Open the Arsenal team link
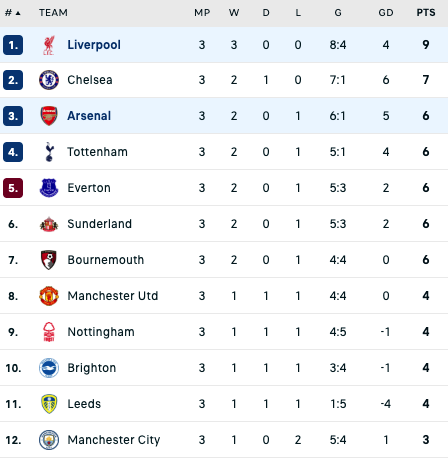Screen dimensions: 448x460 click(89, 116)
